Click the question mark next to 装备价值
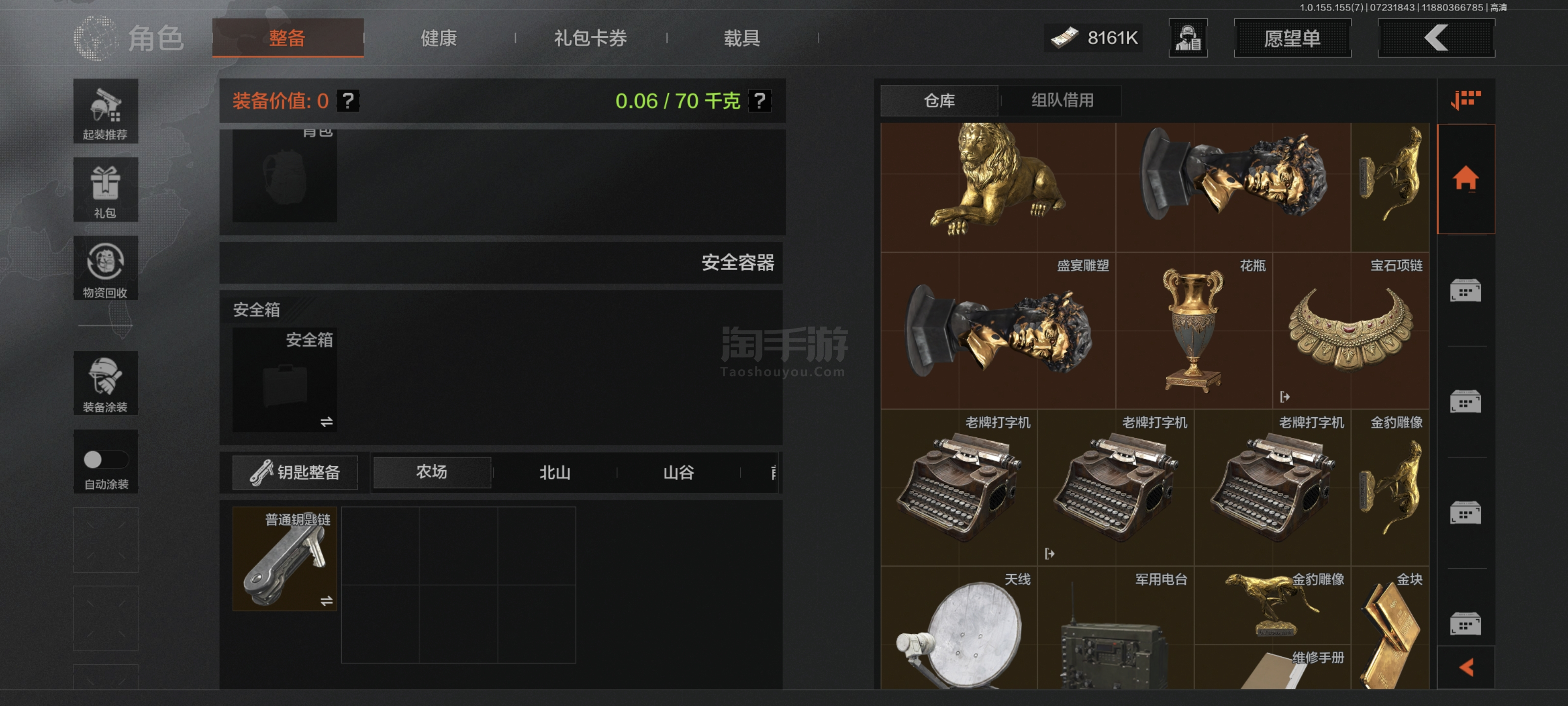Screen dimensions: 1568x706 348,101
